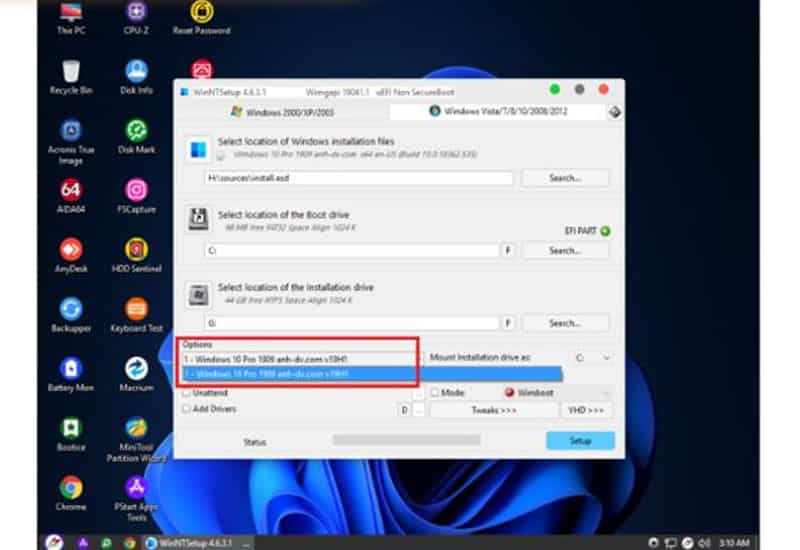Select highlighted Windows 10 Pro 1909 list entry

[x=372, y=374]
